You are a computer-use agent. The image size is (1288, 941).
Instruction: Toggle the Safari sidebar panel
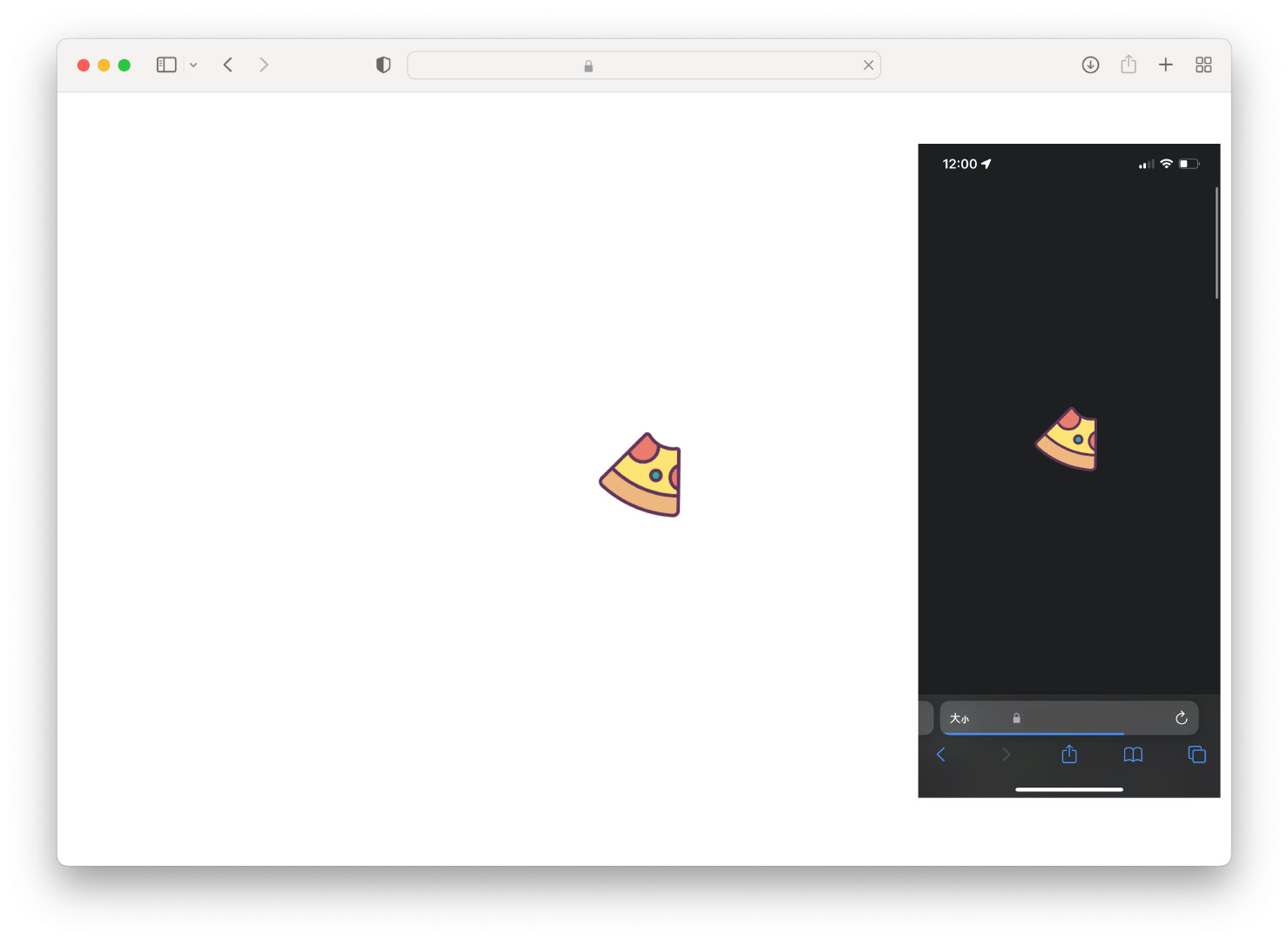coord(166,65)
